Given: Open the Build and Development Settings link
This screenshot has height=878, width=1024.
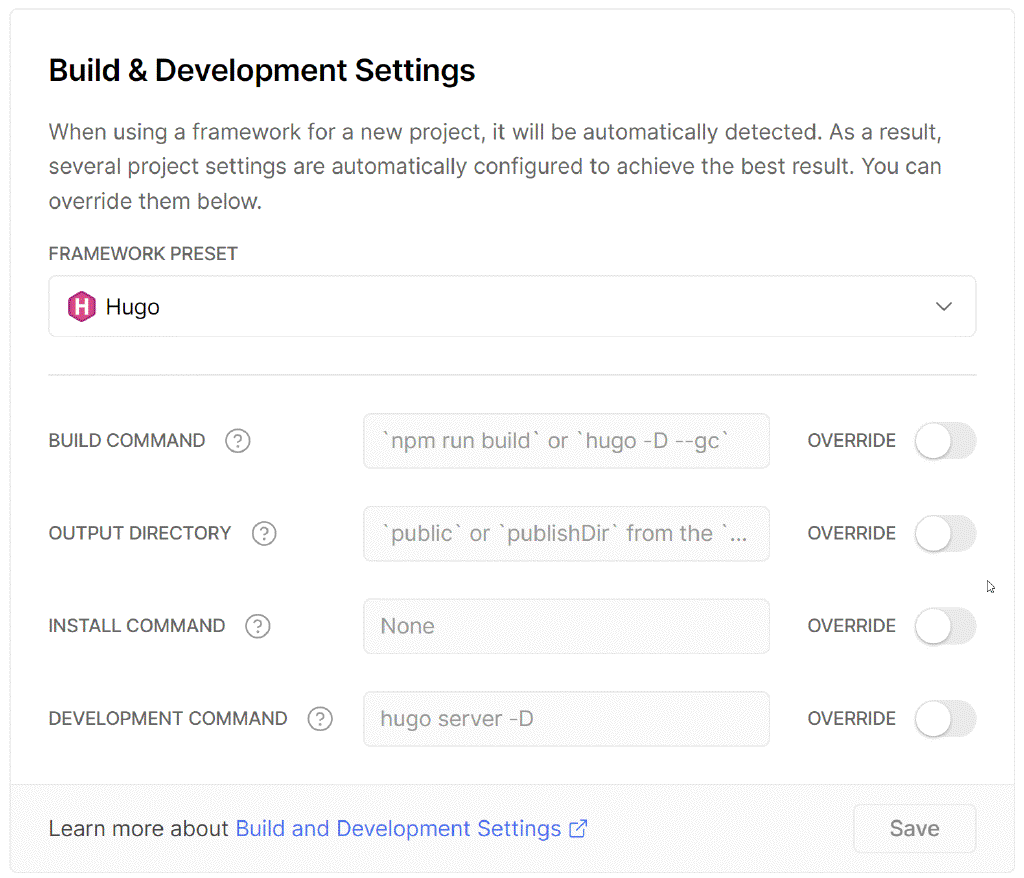Looking at the screenshot, I should click(x=398, y=828).
